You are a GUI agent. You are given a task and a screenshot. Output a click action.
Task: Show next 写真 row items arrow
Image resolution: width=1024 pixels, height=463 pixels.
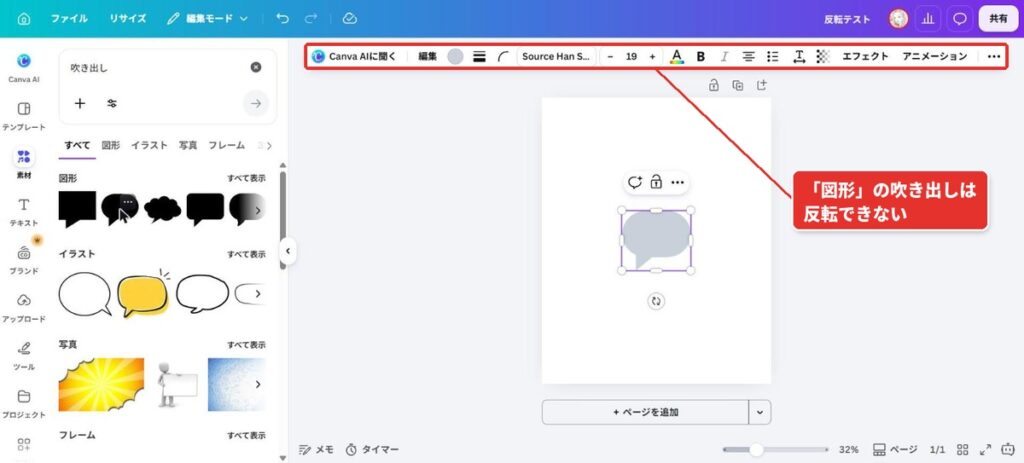click(x=257, y=384)
